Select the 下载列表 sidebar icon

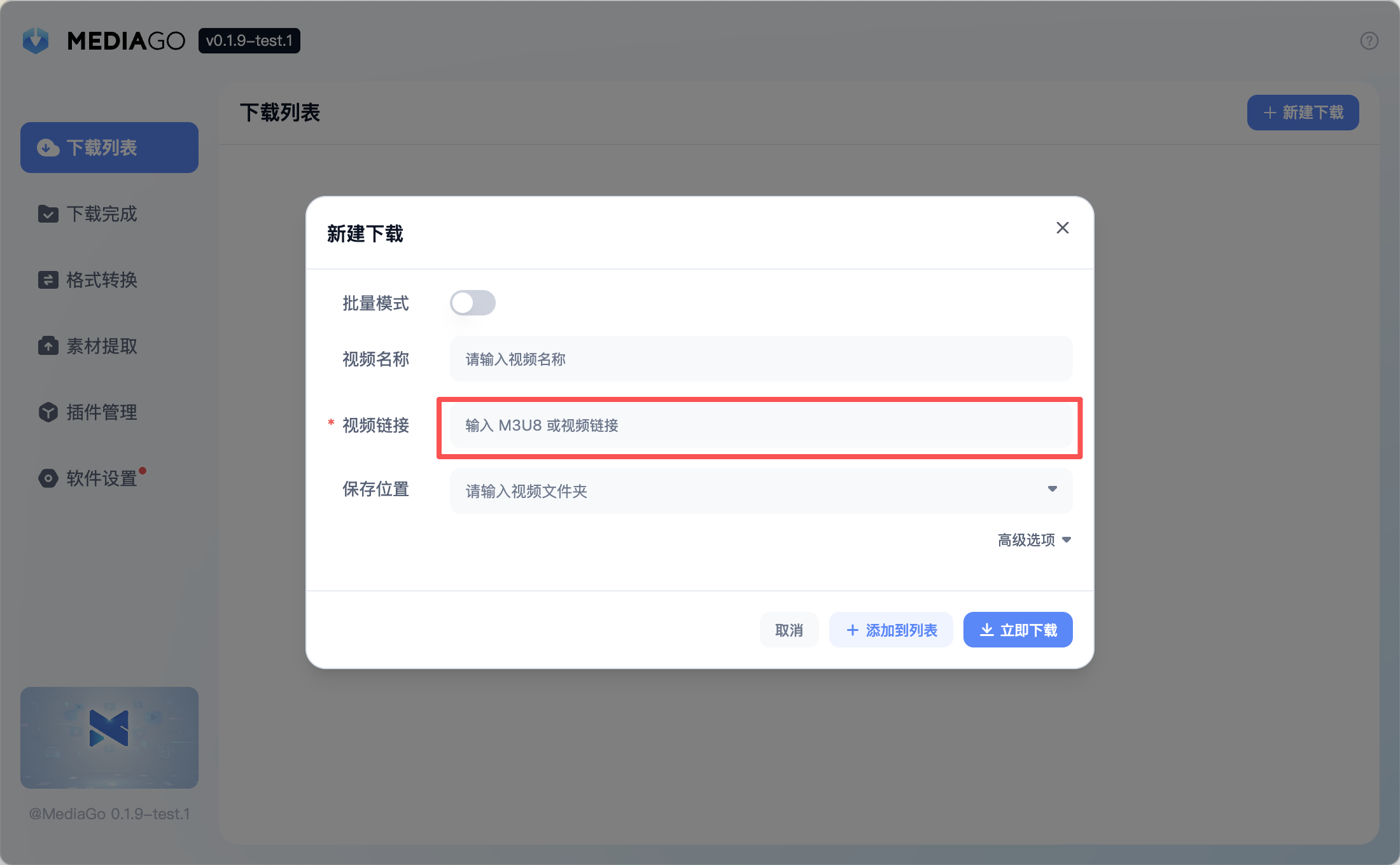[x=48, y=147]
